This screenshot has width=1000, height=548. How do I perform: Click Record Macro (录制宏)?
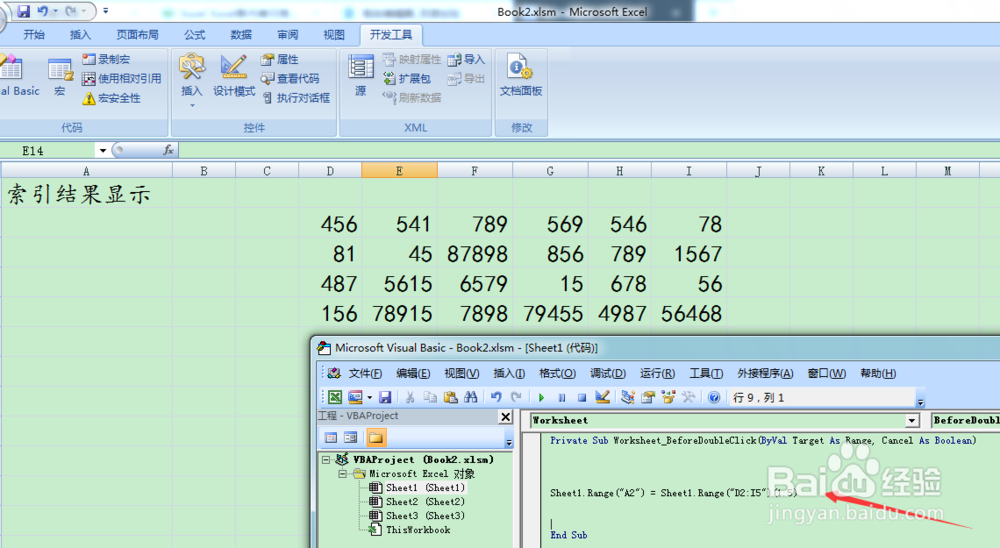coord(107,59)
